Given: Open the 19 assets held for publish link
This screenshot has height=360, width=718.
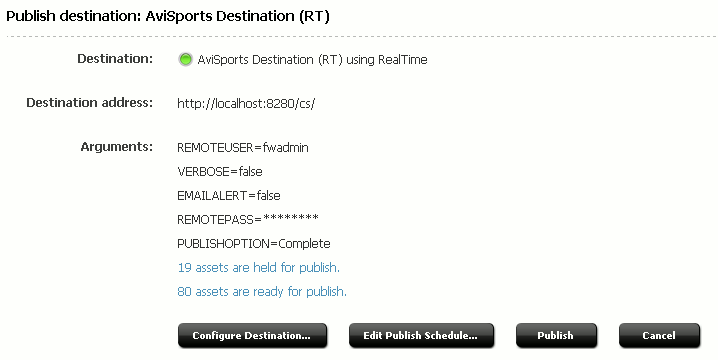Looking at the screenshot, I should 259,267.
